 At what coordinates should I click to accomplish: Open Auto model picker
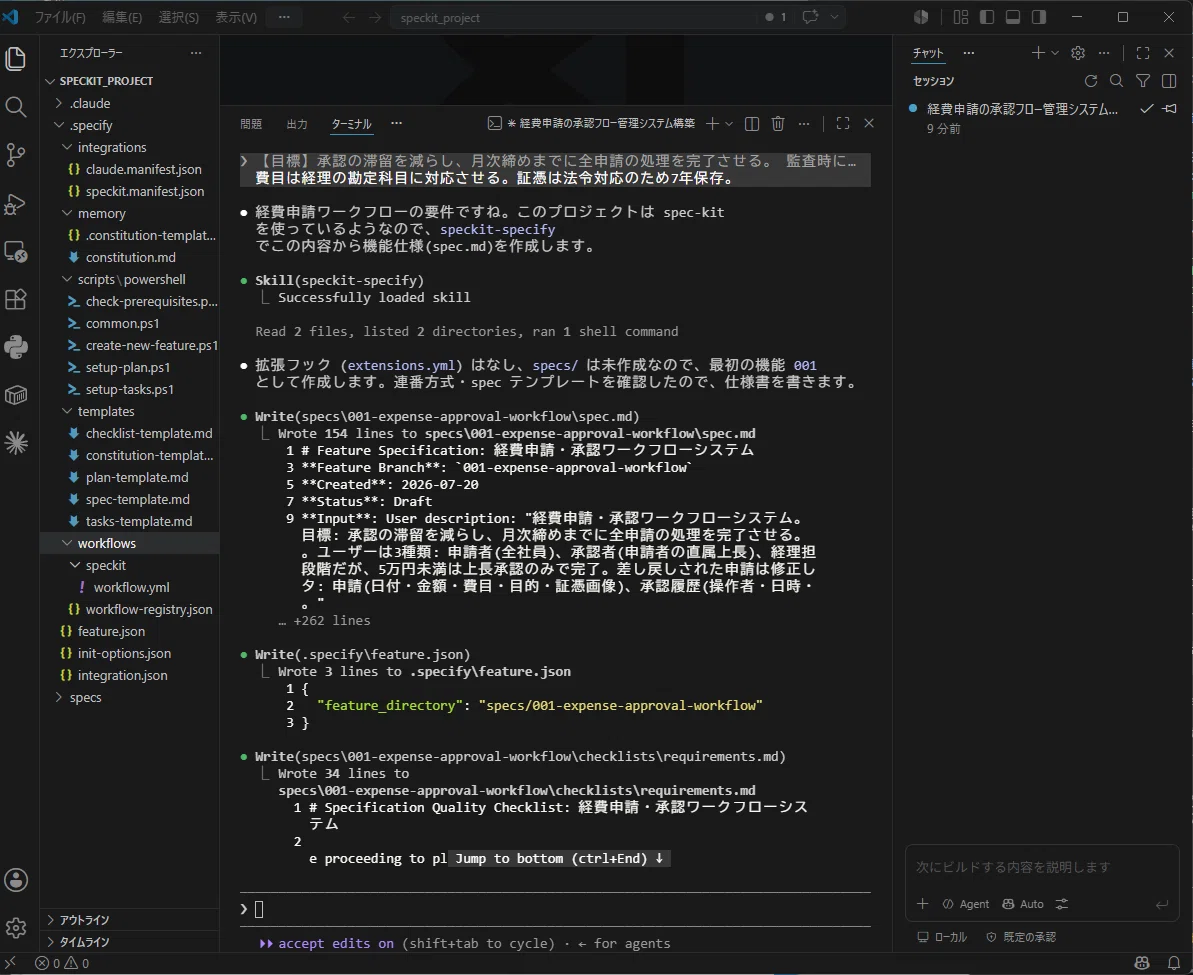[x=1023, y=903]
